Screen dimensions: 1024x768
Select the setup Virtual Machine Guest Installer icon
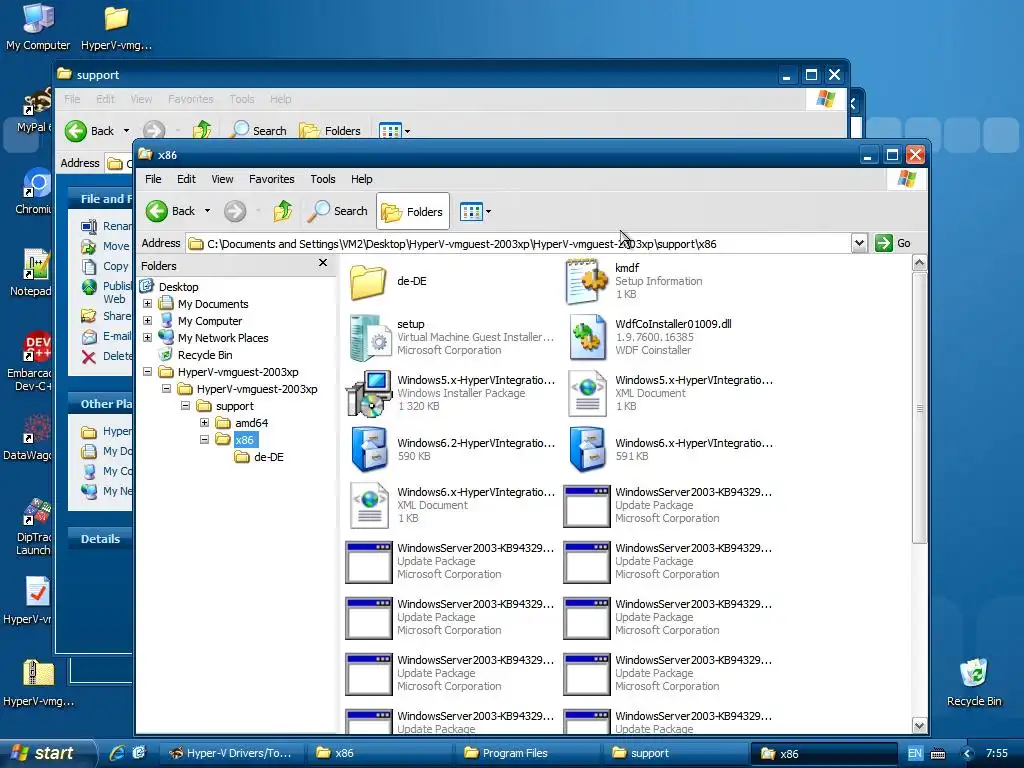(369, 338)
